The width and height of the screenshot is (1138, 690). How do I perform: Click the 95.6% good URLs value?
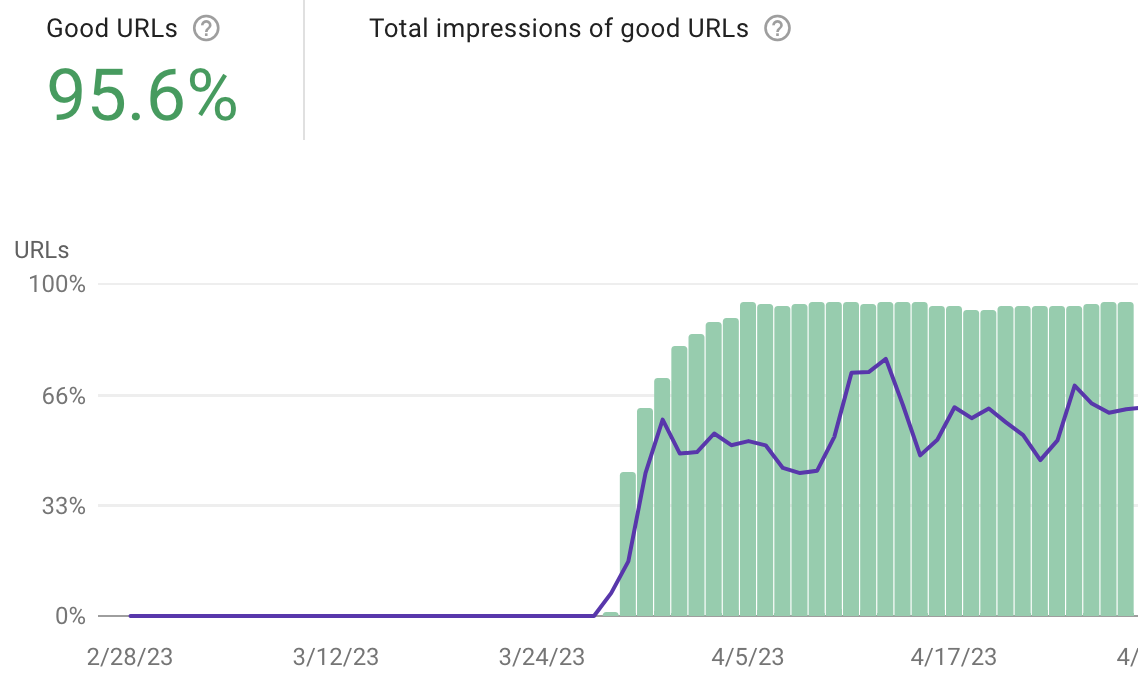[x=144, y=96]
